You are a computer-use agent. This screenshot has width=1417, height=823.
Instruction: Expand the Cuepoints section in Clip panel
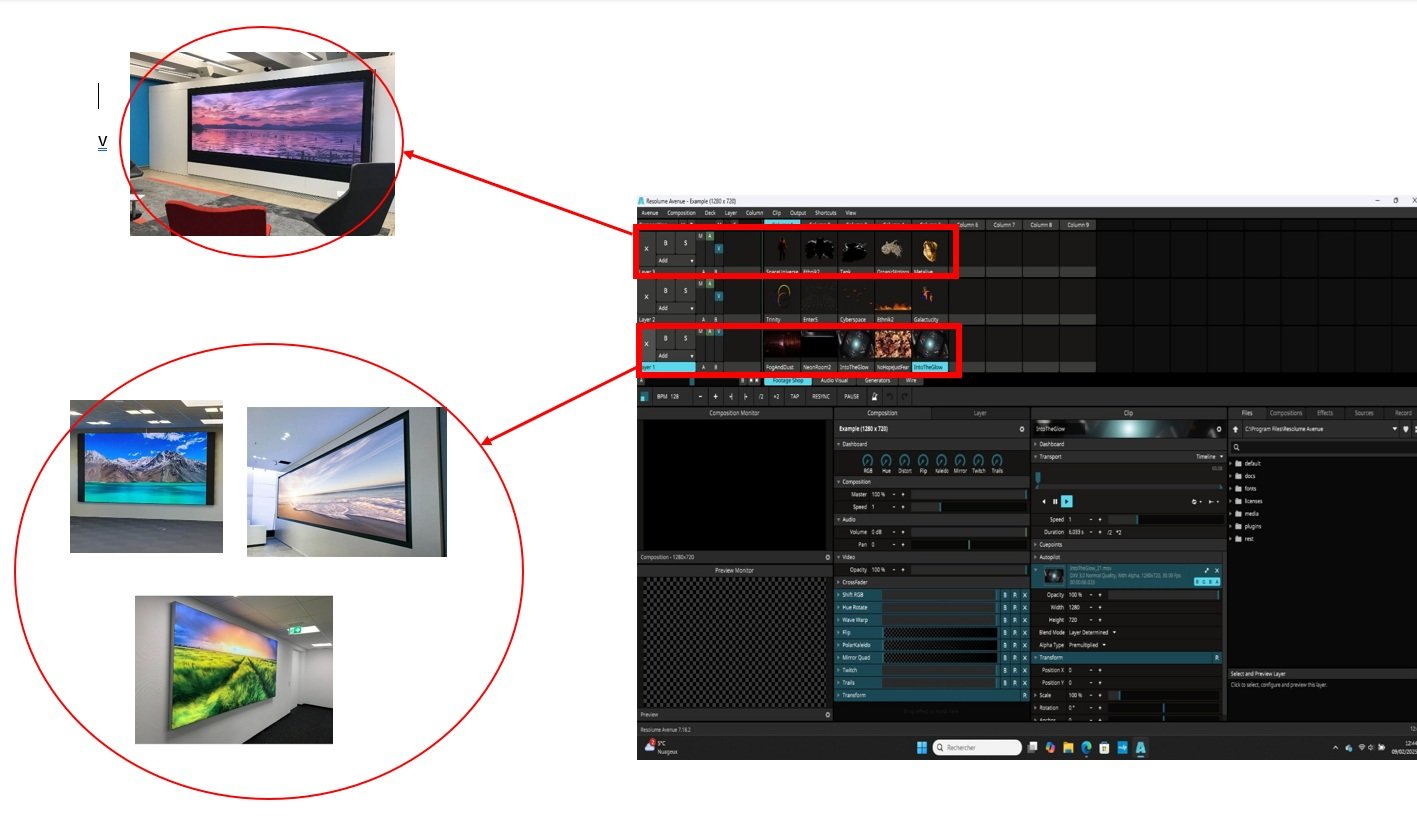pos(1051,545)
